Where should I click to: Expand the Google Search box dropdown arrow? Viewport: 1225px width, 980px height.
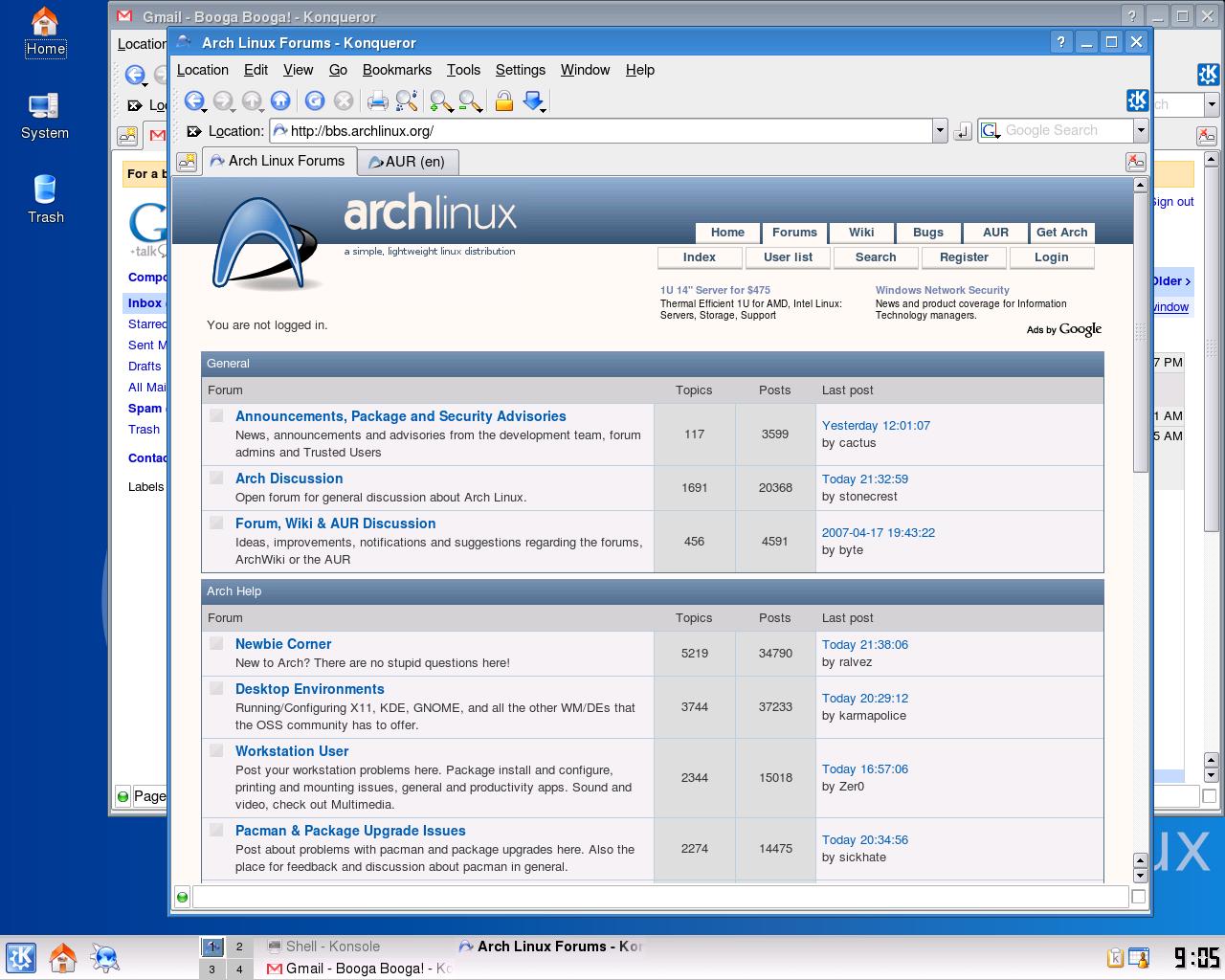1140,131
